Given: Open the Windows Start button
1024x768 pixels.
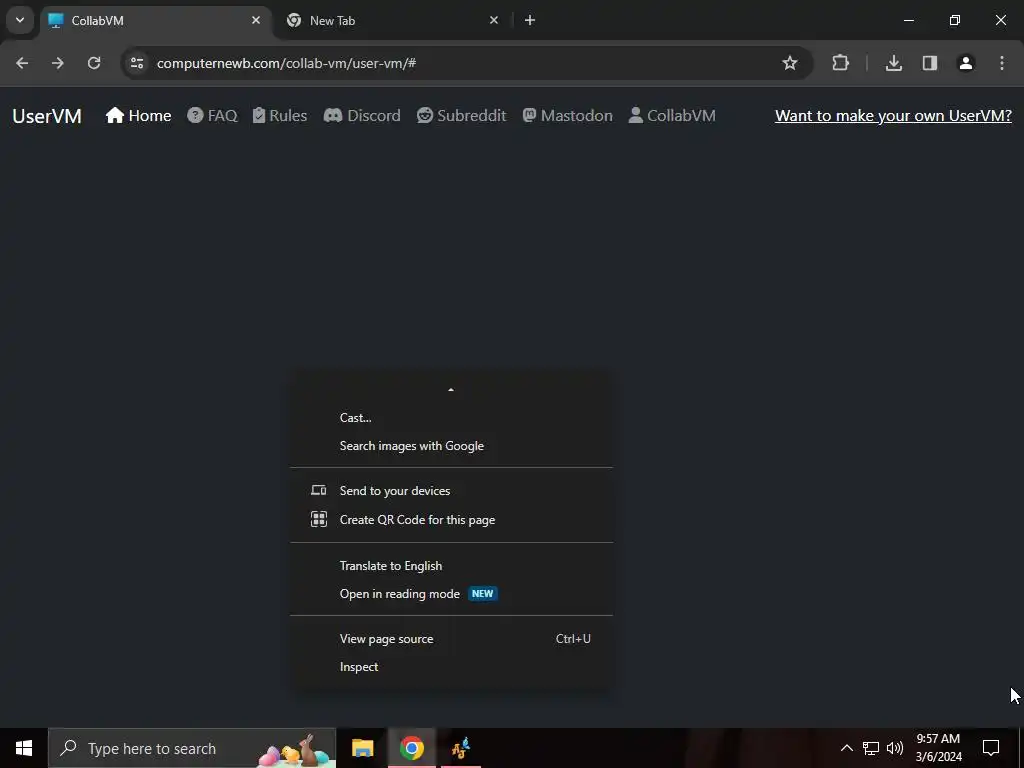Looking at the screenshot, I should tap(24, 748).
